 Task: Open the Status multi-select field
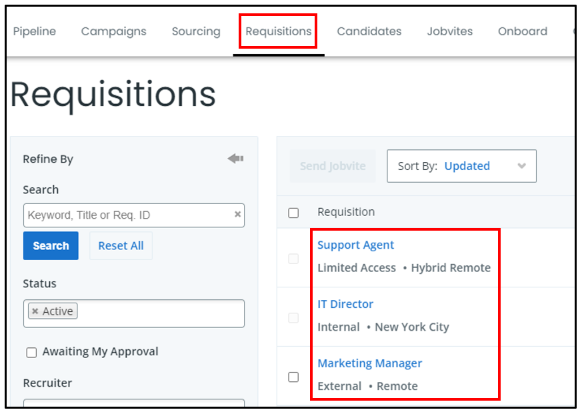134,313
